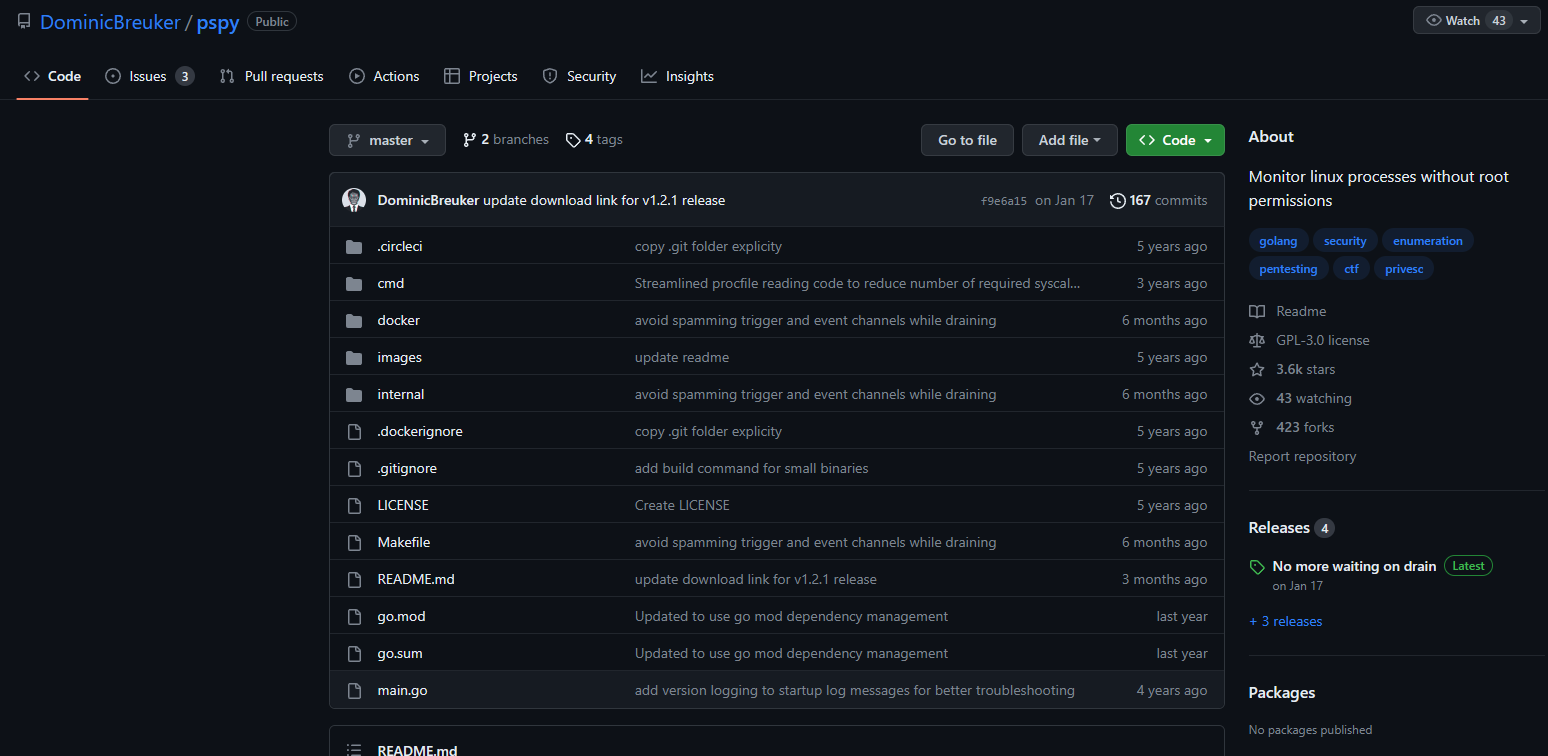Click the .circleci folder icon
Viewport: 1548px width, 756px height.
click(353, 246)
